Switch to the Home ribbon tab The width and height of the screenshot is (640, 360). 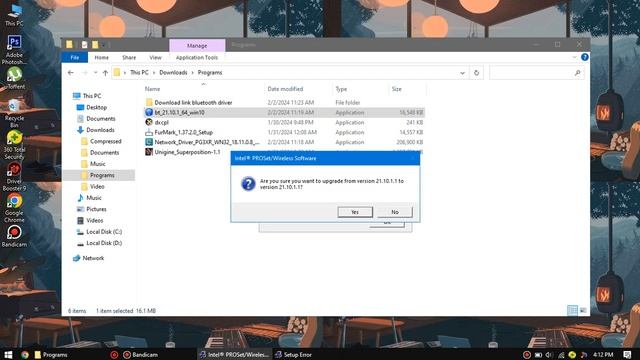click(x=102, y=58)
